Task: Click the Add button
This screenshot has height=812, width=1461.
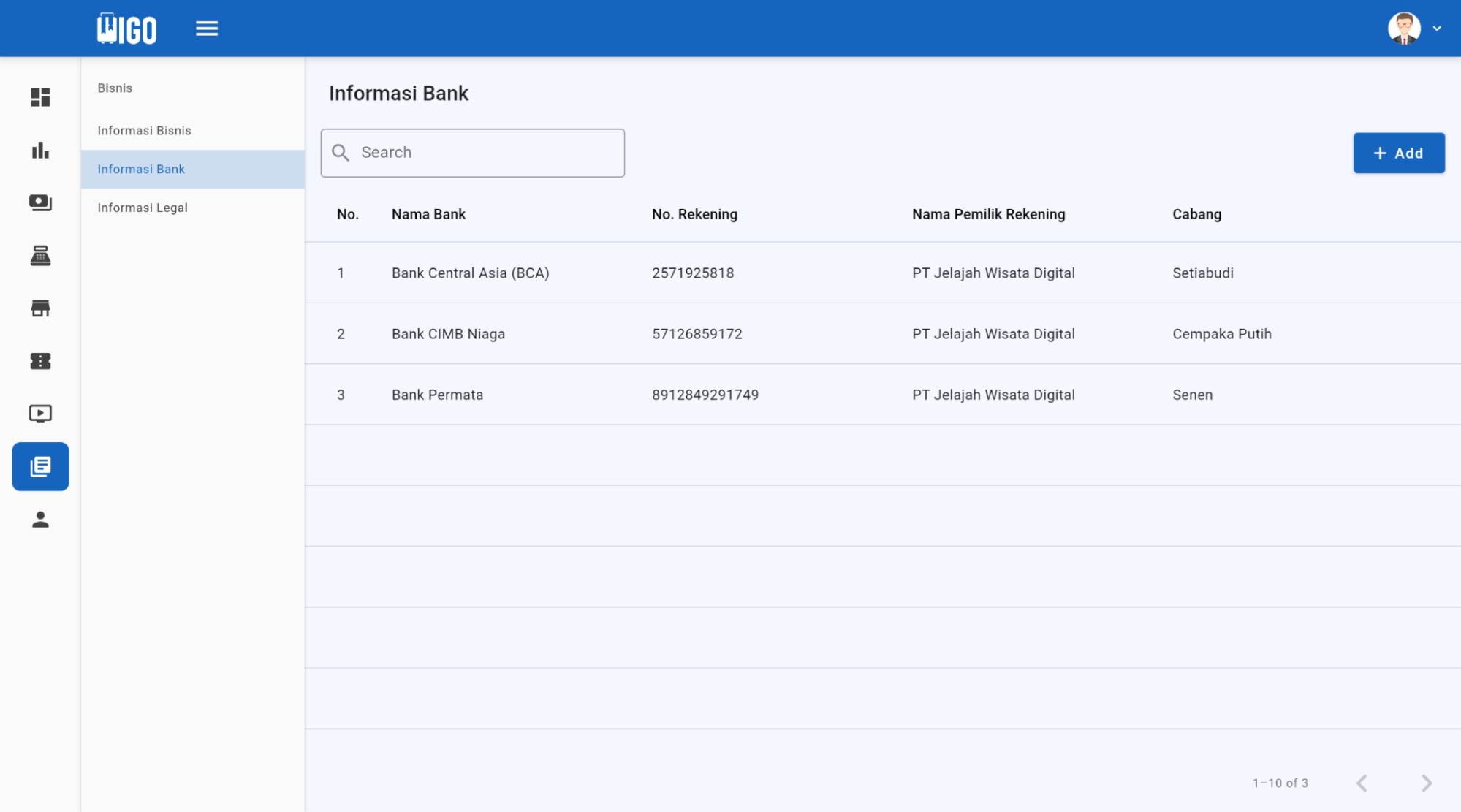Action: pyautogui.click(x=1398, y=153)
